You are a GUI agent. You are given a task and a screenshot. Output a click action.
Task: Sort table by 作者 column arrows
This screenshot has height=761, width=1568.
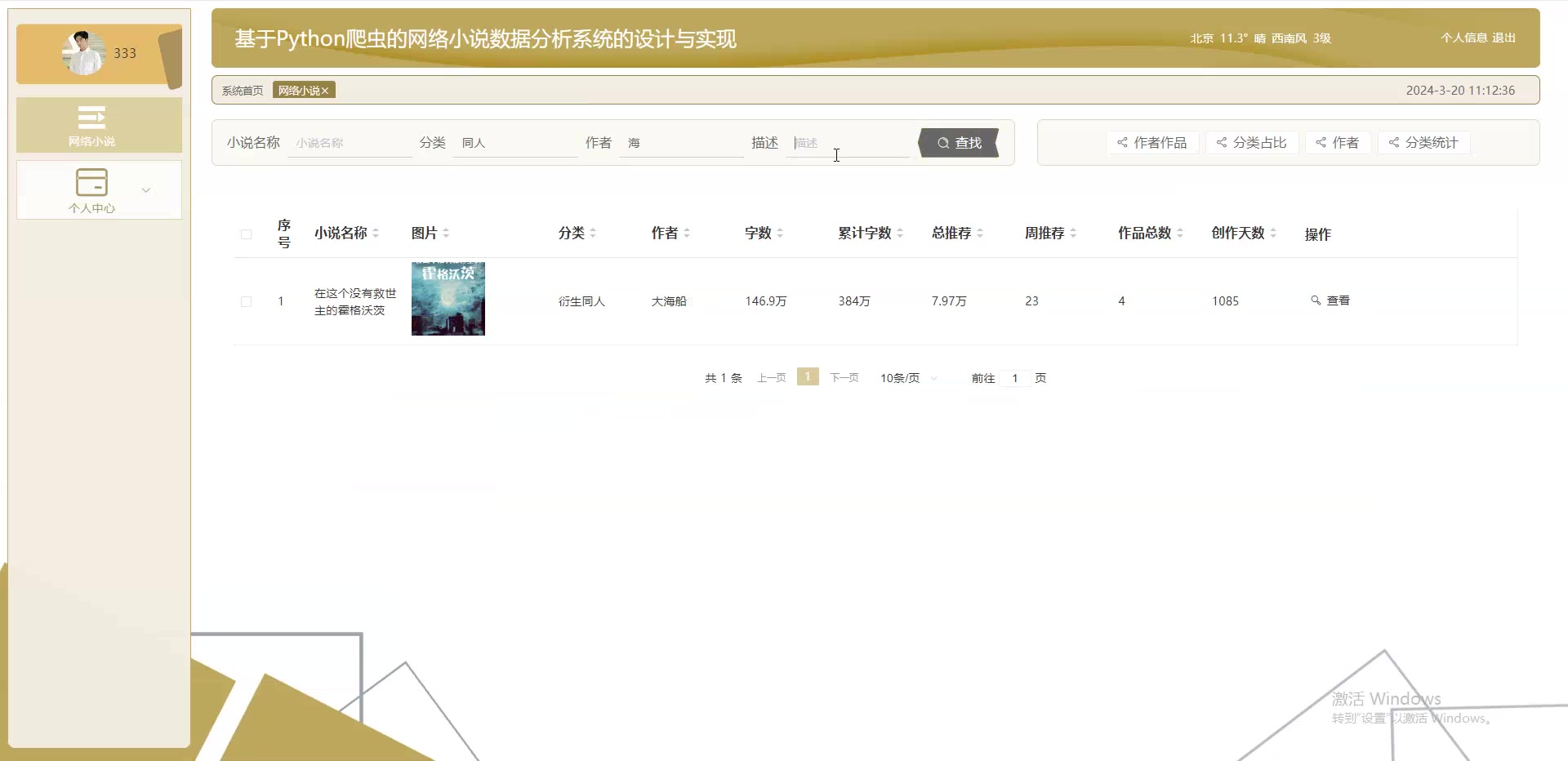click(687, 234)
